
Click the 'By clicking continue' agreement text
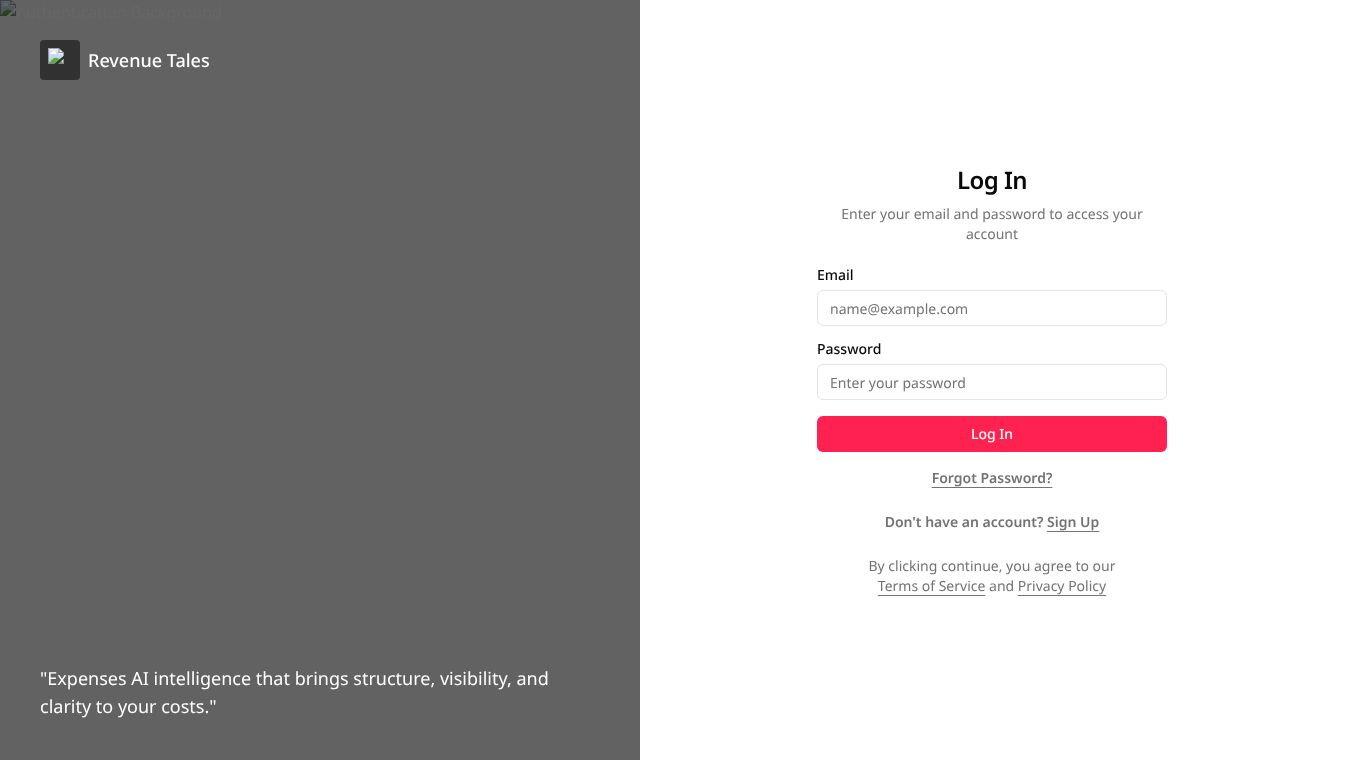pyautogui.click(x=991, y=566)
